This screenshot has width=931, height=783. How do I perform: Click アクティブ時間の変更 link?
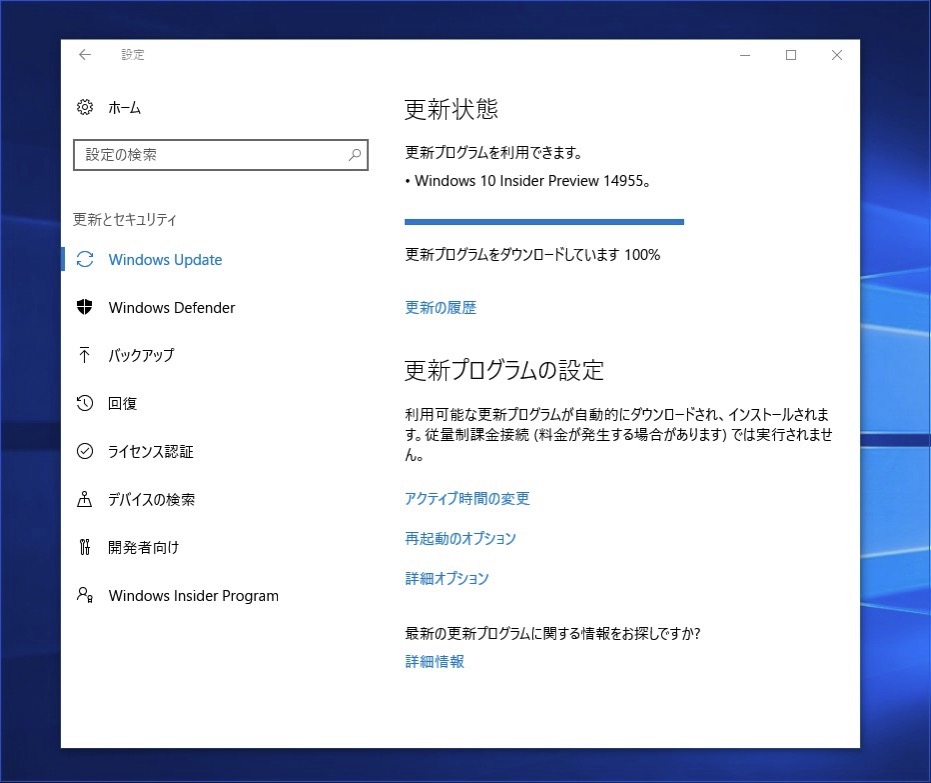click(x=467, y=498)
